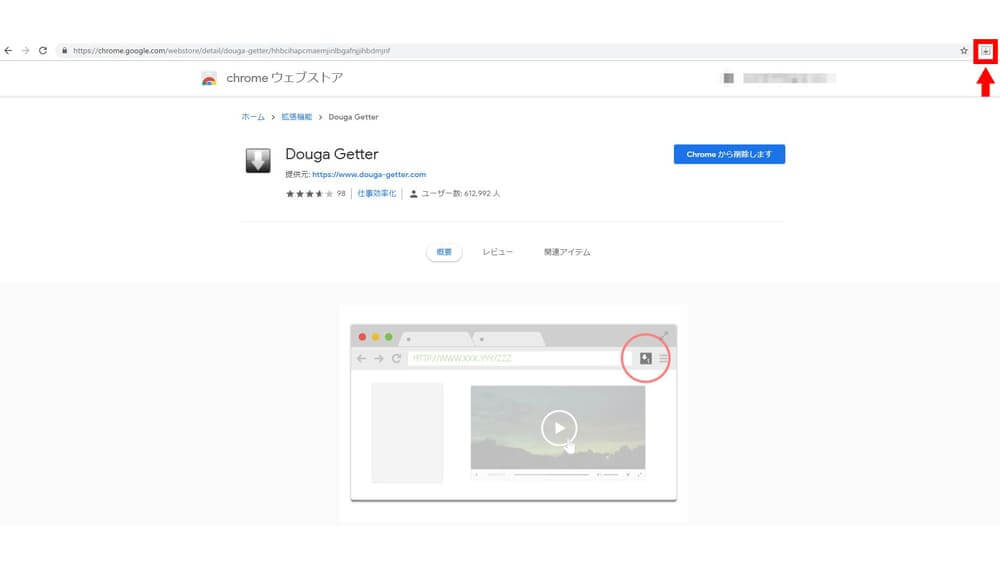Click the user count person icon
This screenshot has height=567, width=1000.
coord(413,194)
